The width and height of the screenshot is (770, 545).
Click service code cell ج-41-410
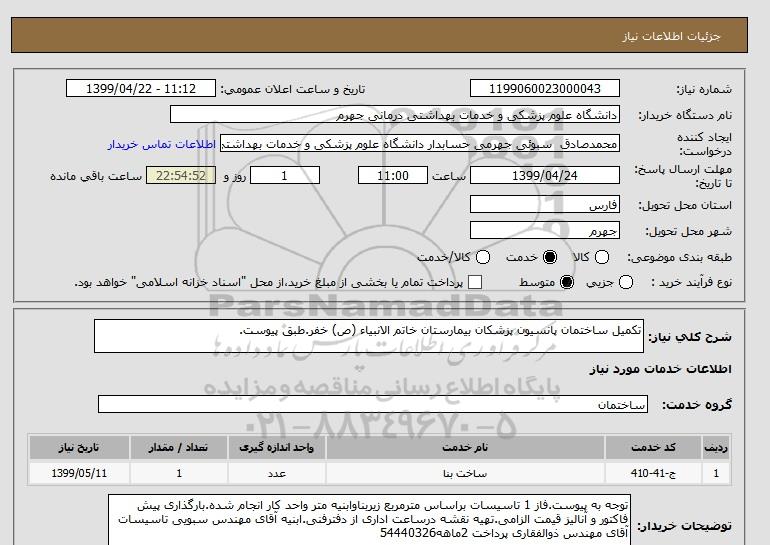[653, 473]
